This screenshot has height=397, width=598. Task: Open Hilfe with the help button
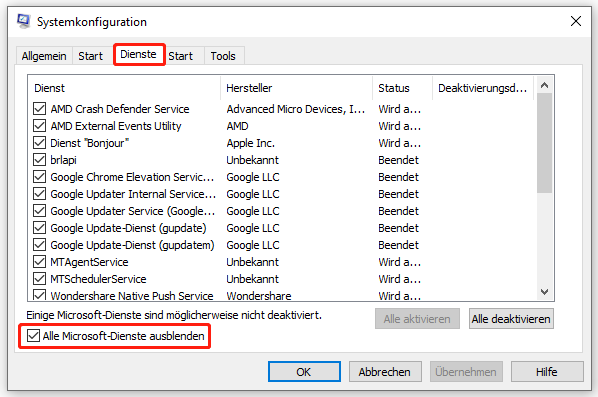tap(547, 372)
